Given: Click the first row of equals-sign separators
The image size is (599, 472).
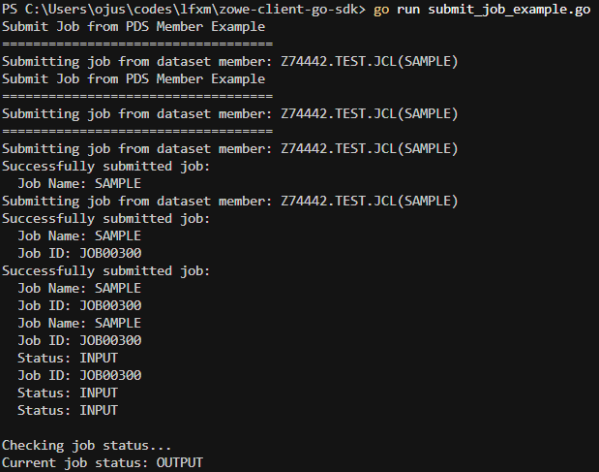Looking at the screenshot, I should 138,44.
